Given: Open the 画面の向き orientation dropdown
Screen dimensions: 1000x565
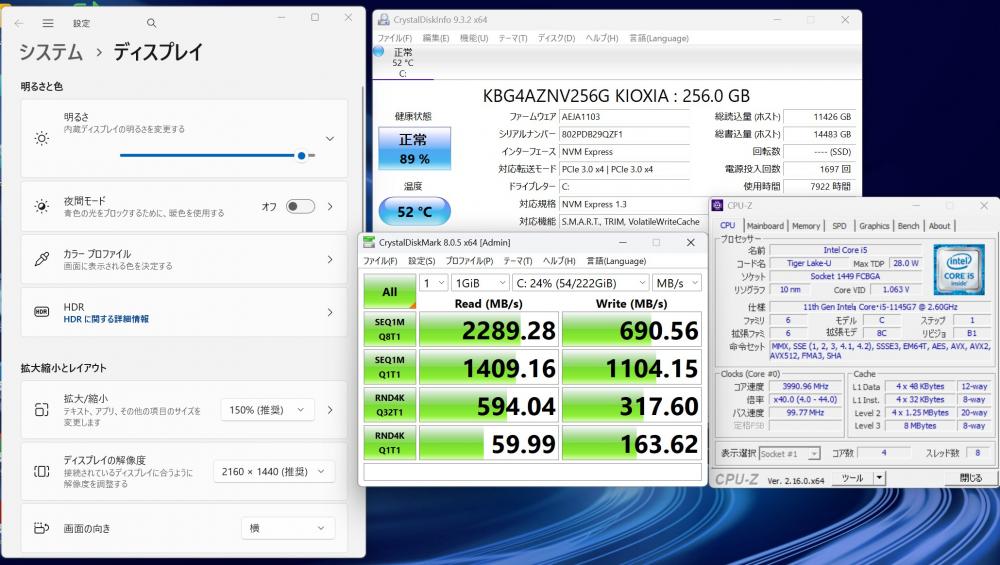Looking at the screenshot, I should pos(287,527).
